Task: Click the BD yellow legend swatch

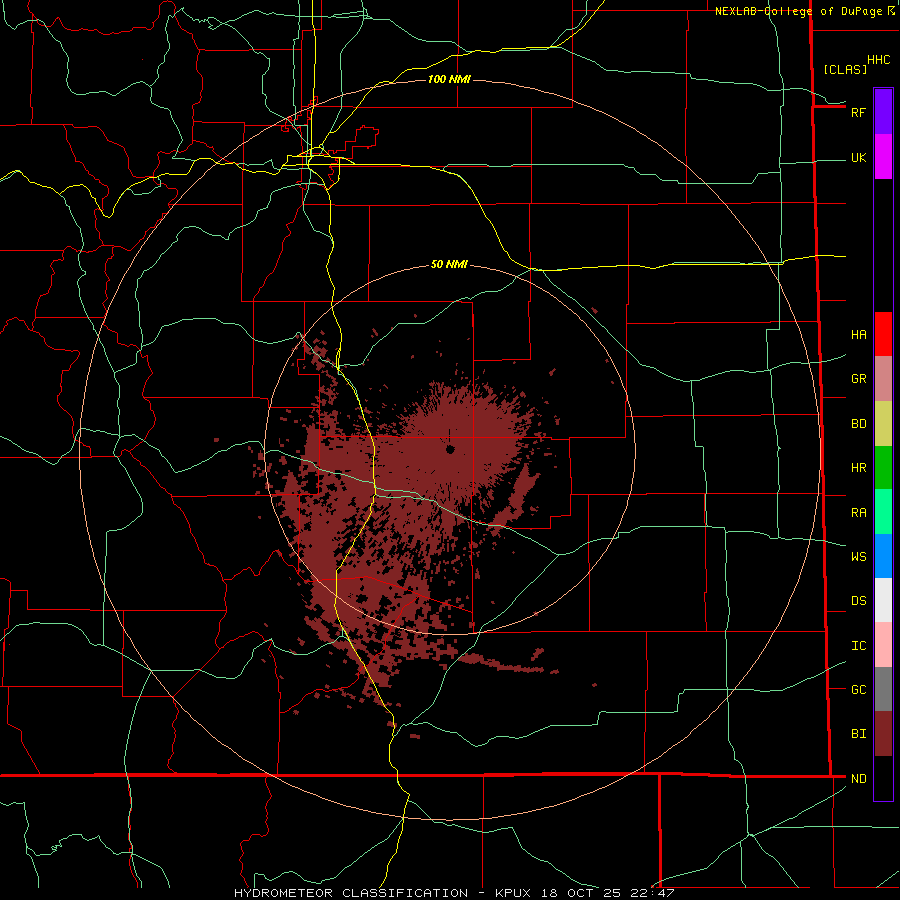Action: (883, 424)
